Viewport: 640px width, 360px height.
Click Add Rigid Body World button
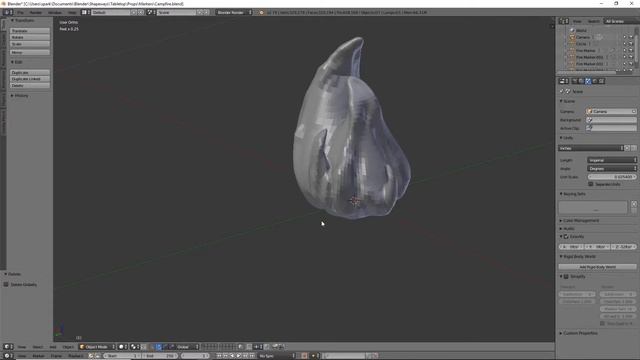[598, 267]
